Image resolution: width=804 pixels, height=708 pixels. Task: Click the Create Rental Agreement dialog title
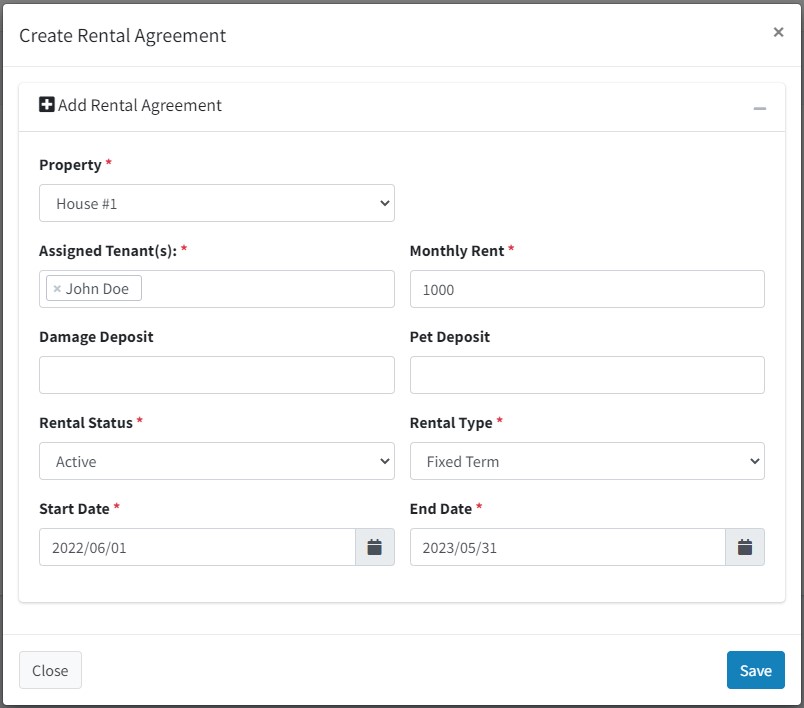[123, 35]
